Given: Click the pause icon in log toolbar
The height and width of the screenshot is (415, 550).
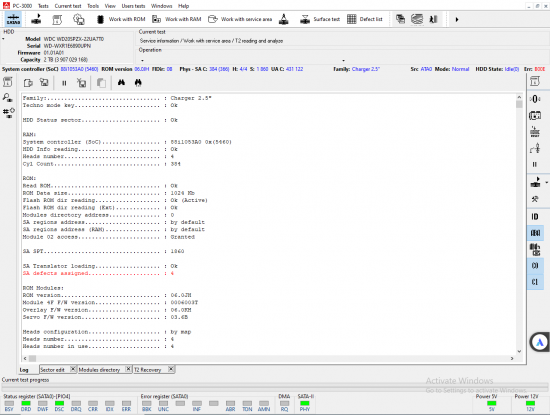Looking at the screenshot, I should click(64, 83).
